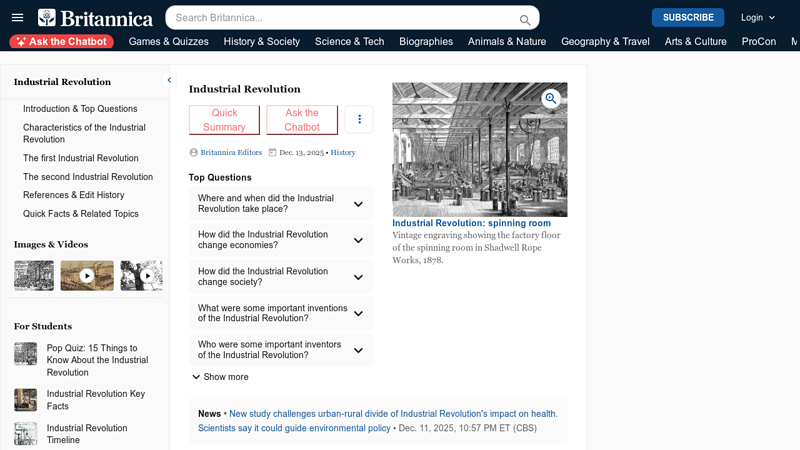The width and height of the screenshot is (800, 450).
Task: Open the news article about urban-rural divide
Action: point(378,421)
